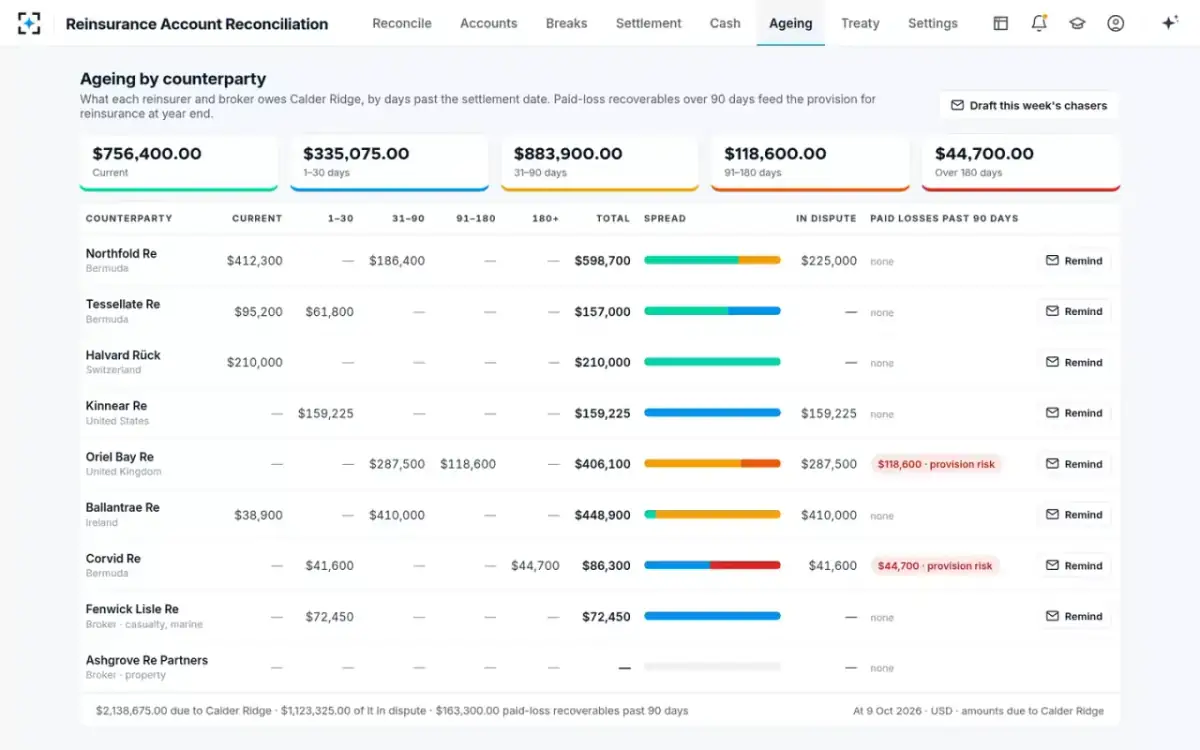The height and width of the screenshot is (750, 1200).
Task: Click Northfold Re total $598,700
Action: coord(602,261)
